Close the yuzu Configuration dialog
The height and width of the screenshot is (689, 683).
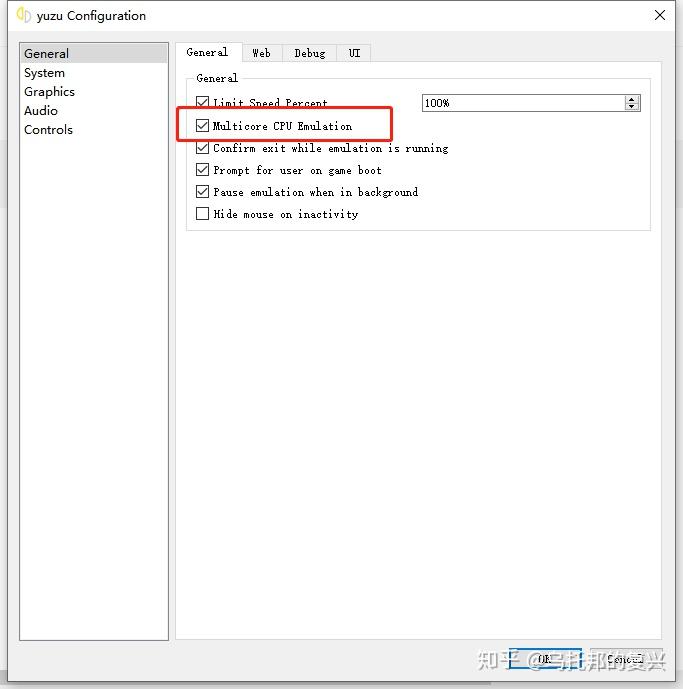[x=659, y=15]
